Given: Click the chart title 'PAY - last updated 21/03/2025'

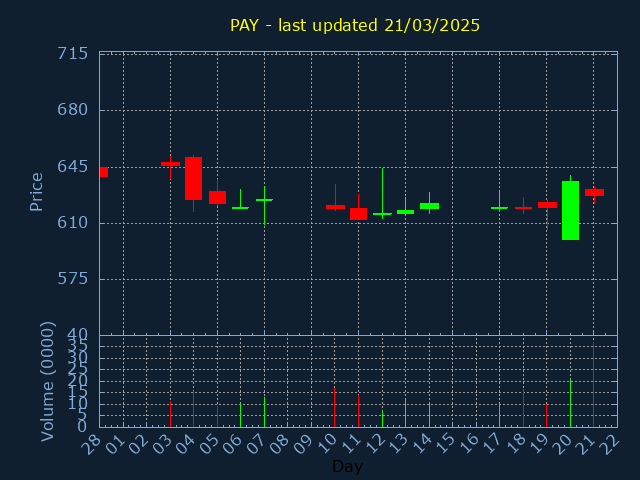Looking at the screenshot, I should 355,25.
